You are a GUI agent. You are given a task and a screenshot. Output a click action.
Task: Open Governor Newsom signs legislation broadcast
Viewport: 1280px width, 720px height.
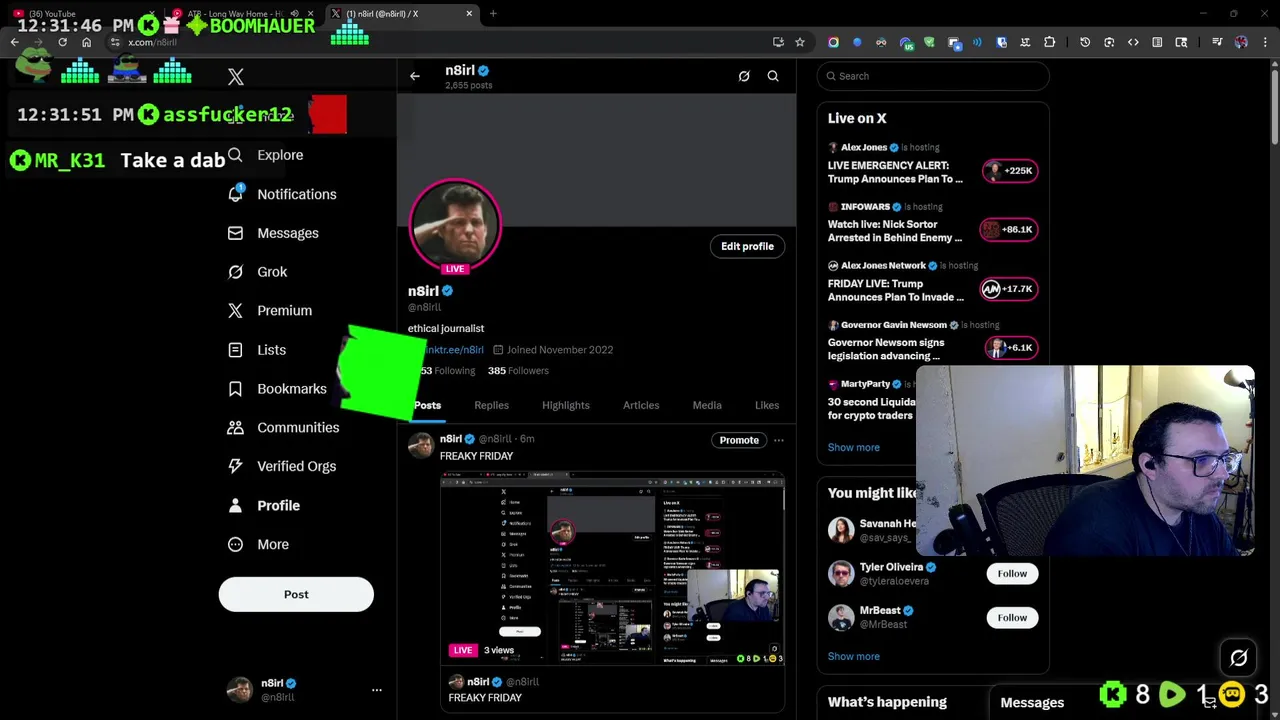click(x=886, y=349)
